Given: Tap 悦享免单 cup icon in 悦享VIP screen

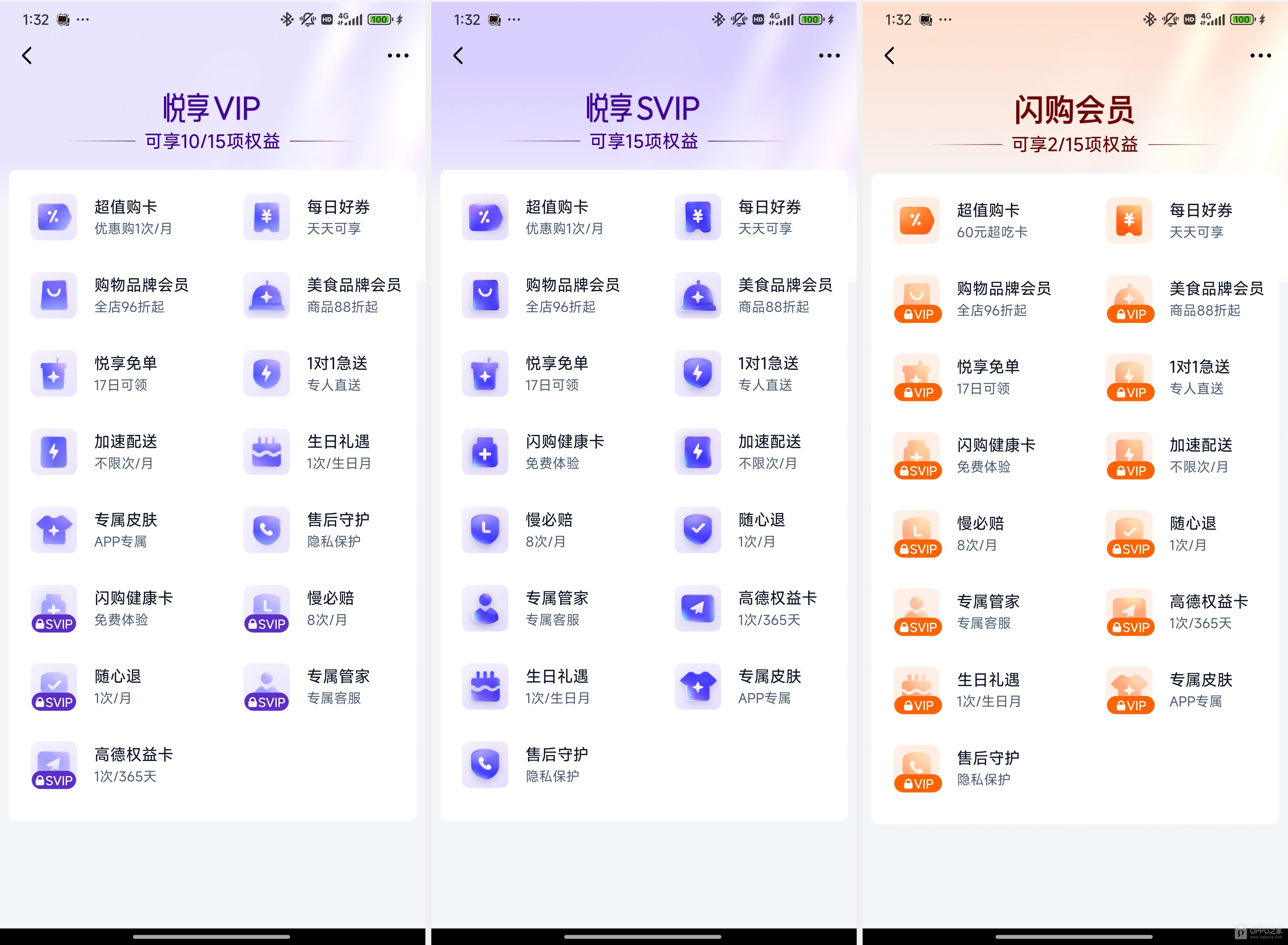Looking at the screenshot, I should 54,374.
